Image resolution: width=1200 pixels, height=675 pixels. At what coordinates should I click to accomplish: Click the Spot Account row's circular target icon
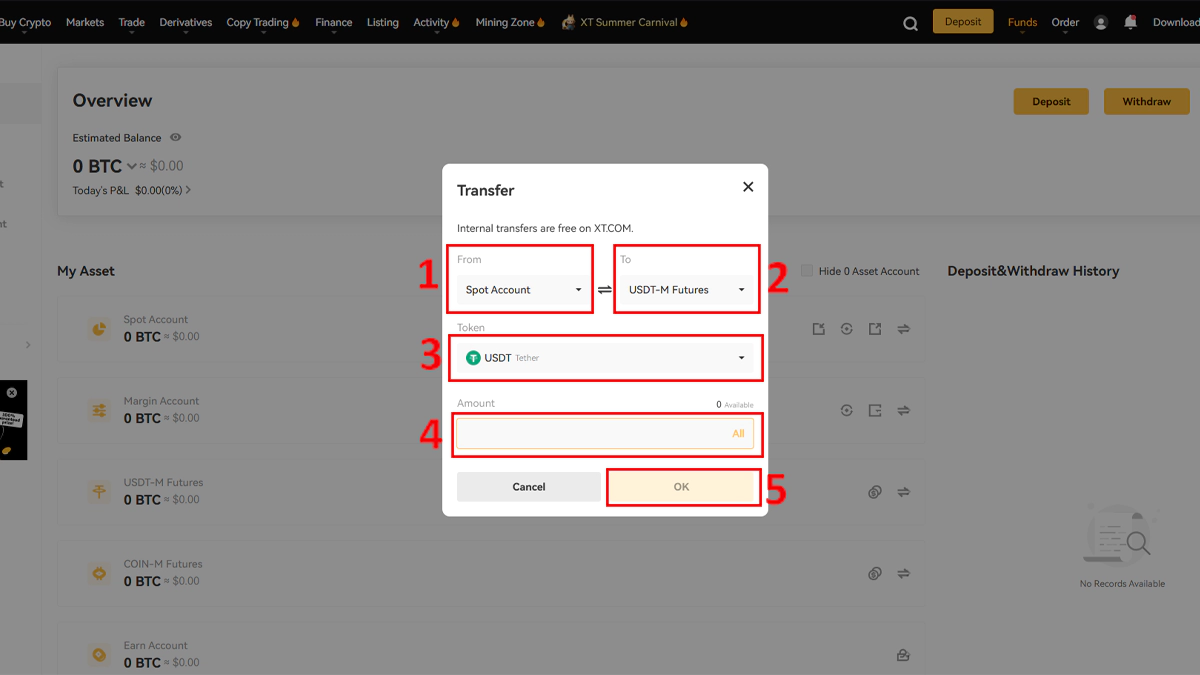click(x=847, y=329)
